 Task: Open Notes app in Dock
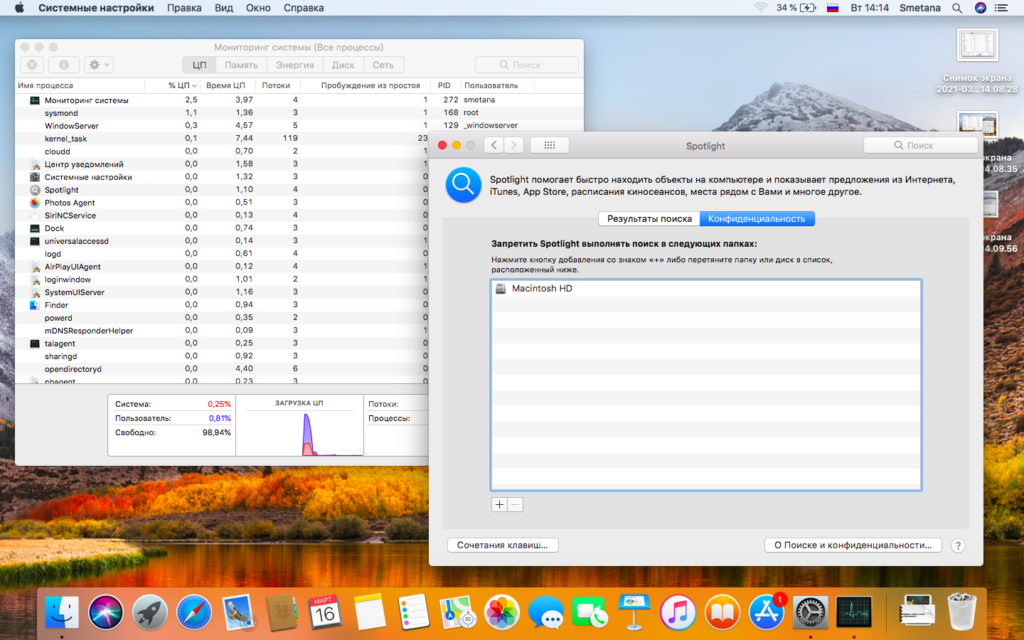[370, 613]
